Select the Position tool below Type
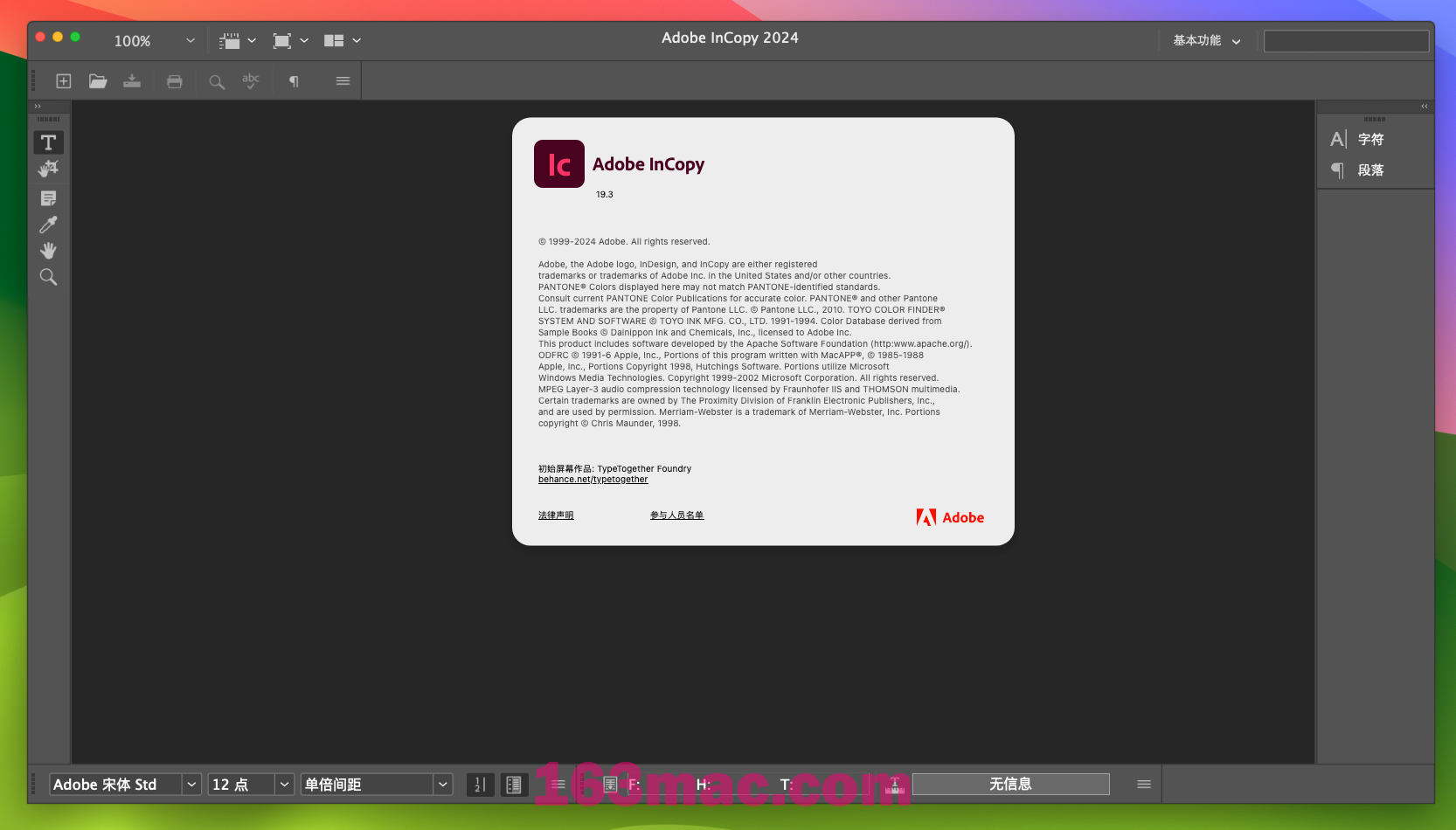The width and height of the screenshot is (1456, 830). tap(48, 169)
